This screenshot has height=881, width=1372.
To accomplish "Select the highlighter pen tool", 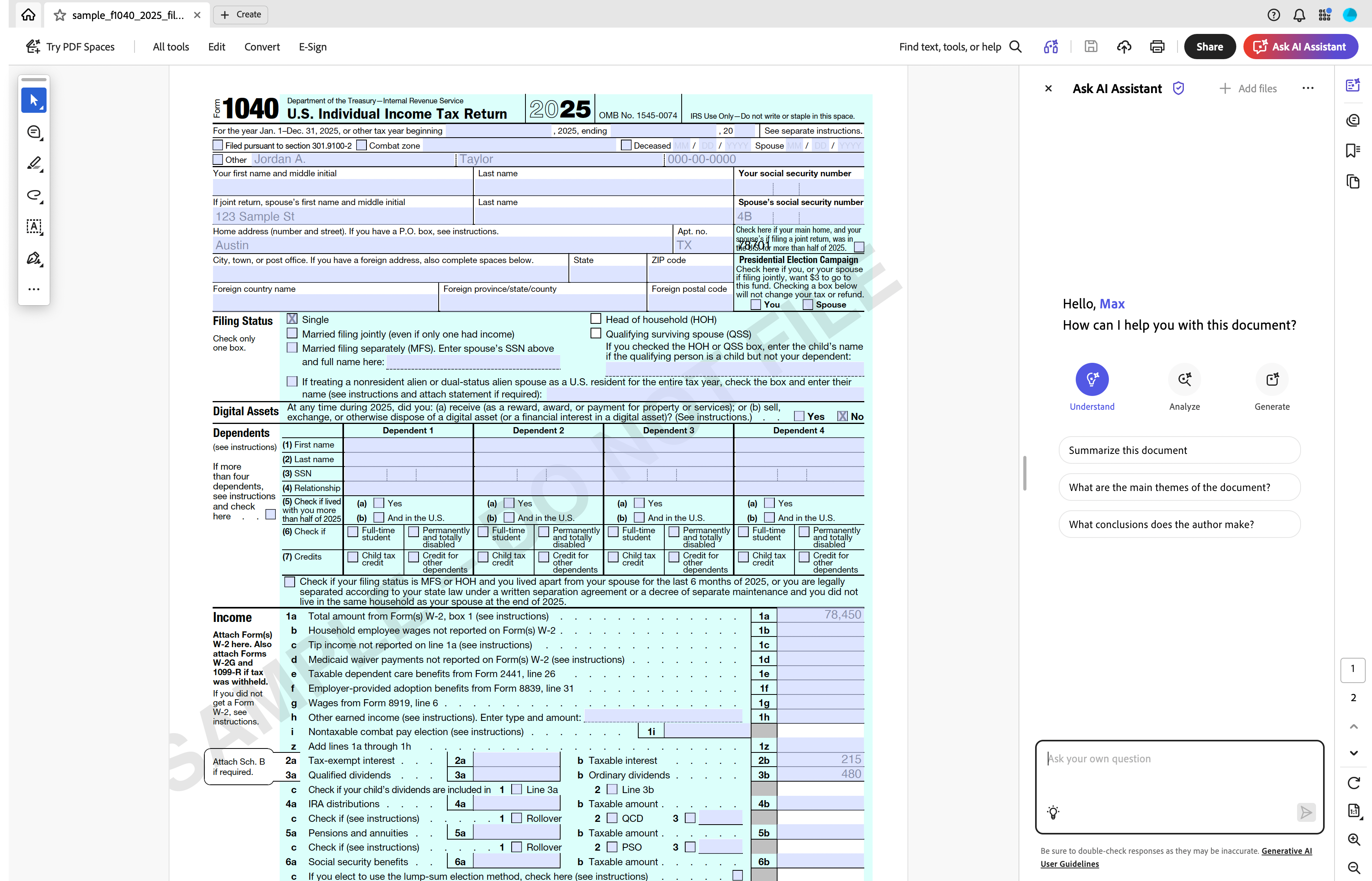I will click(34, 164).
